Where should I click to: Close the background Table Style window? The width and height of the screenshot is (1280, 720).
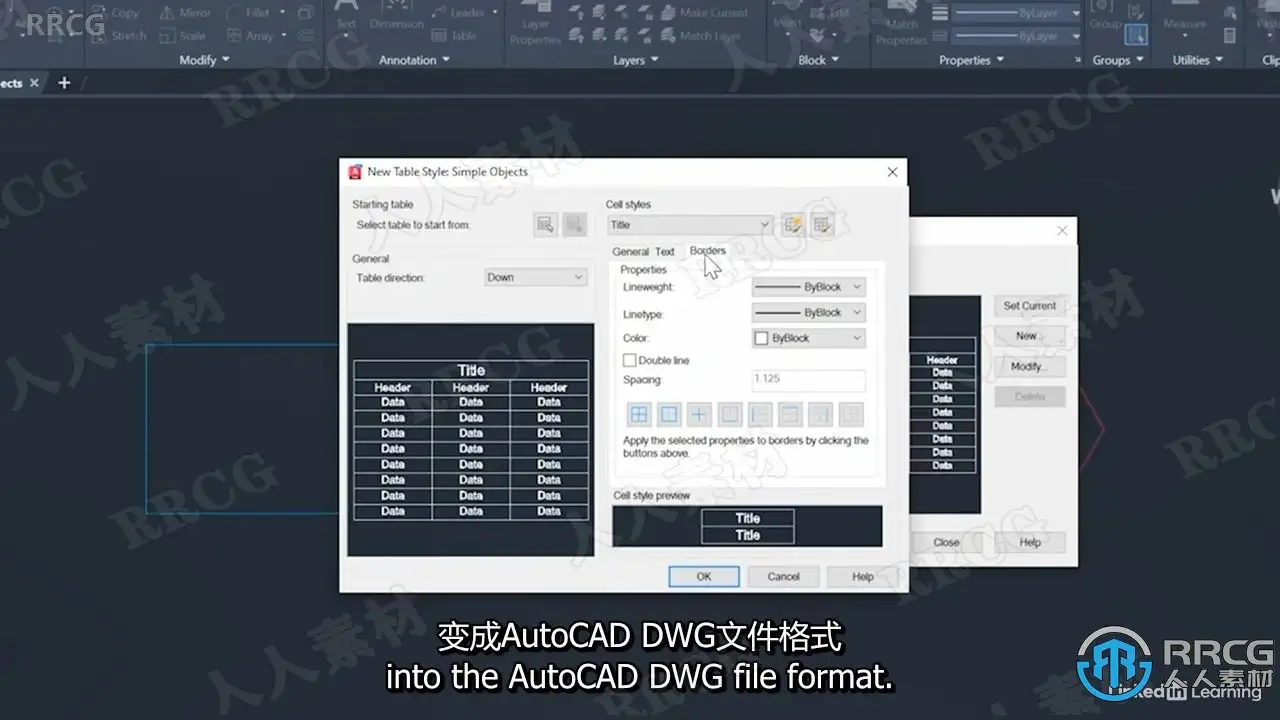click(1062, 230)
